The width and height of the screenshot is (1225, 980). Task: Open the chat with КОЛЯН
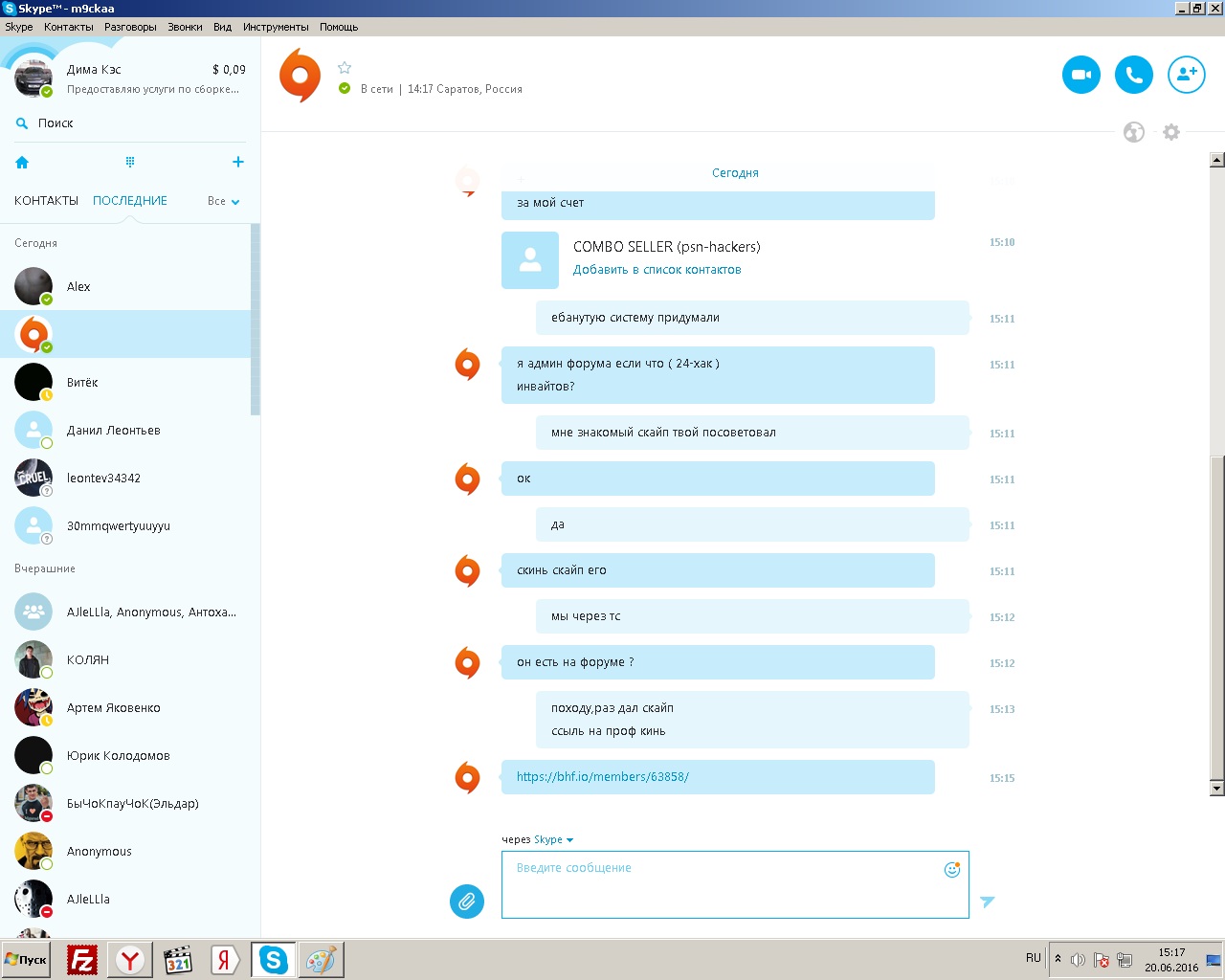coord(124,659)
